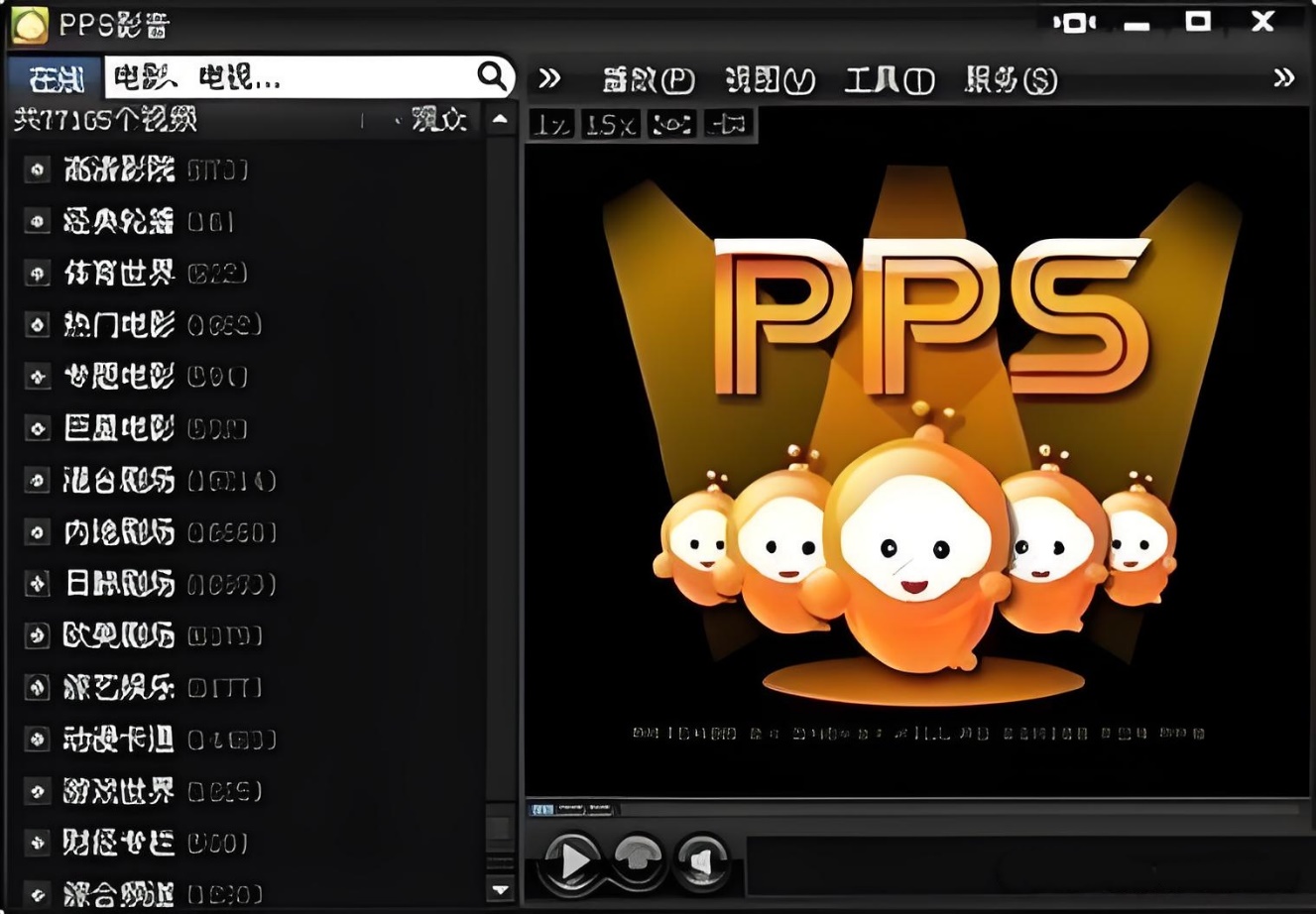Expand the 日韩剧场 category
The height and width of the screenshot is (914, 1316).
click(37, 584)
